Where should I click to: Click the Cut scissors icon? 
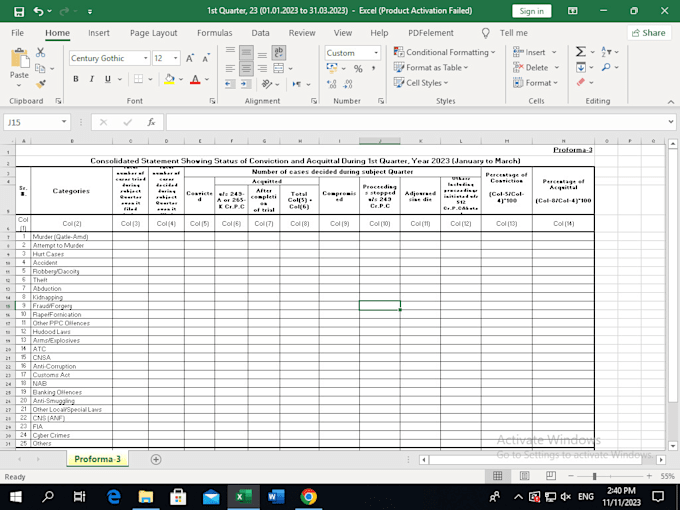click(x=41, y=52)
